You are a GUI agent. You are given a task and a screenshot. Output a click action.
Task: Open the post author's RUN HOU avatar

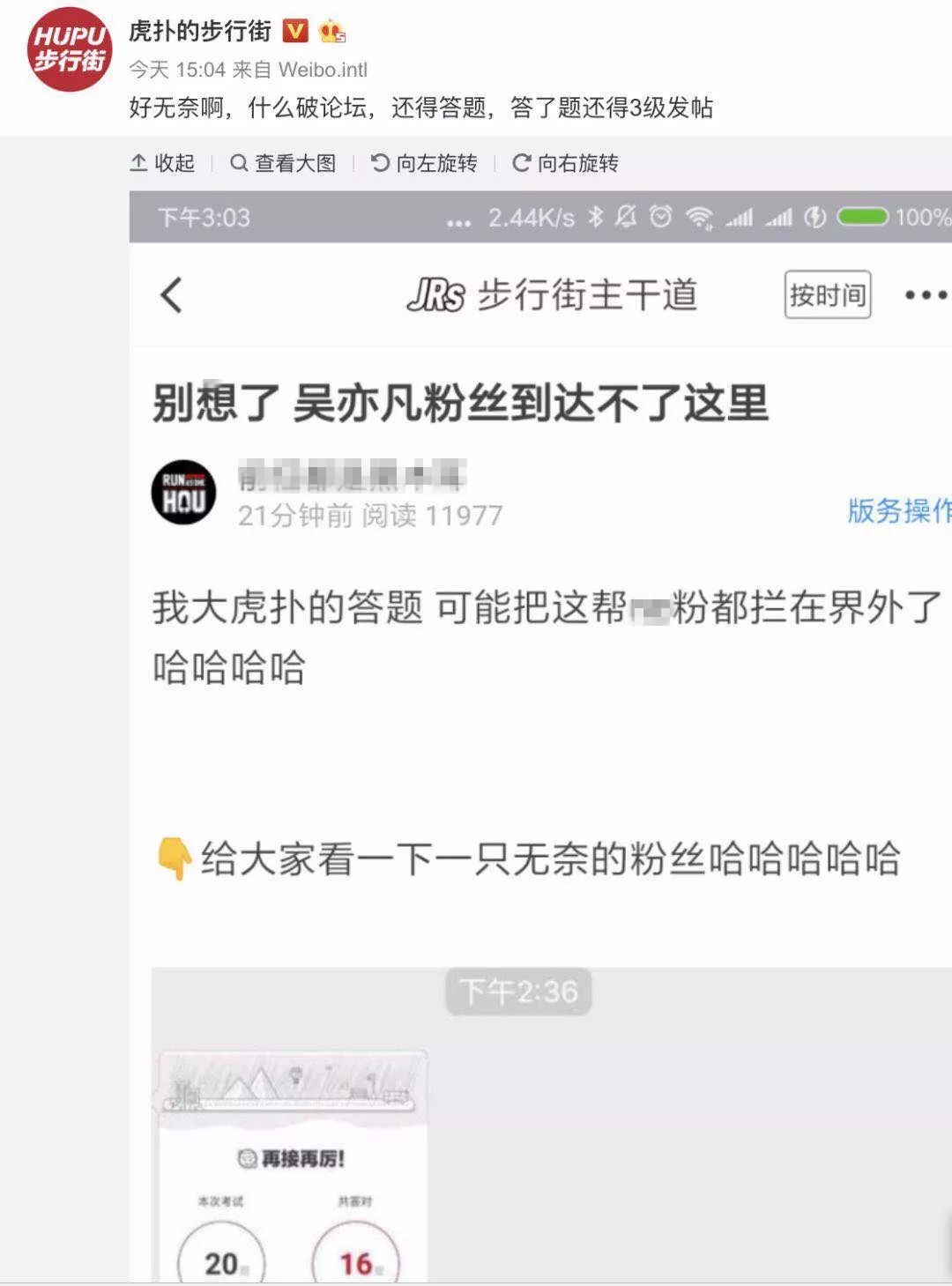click(183, 492)
